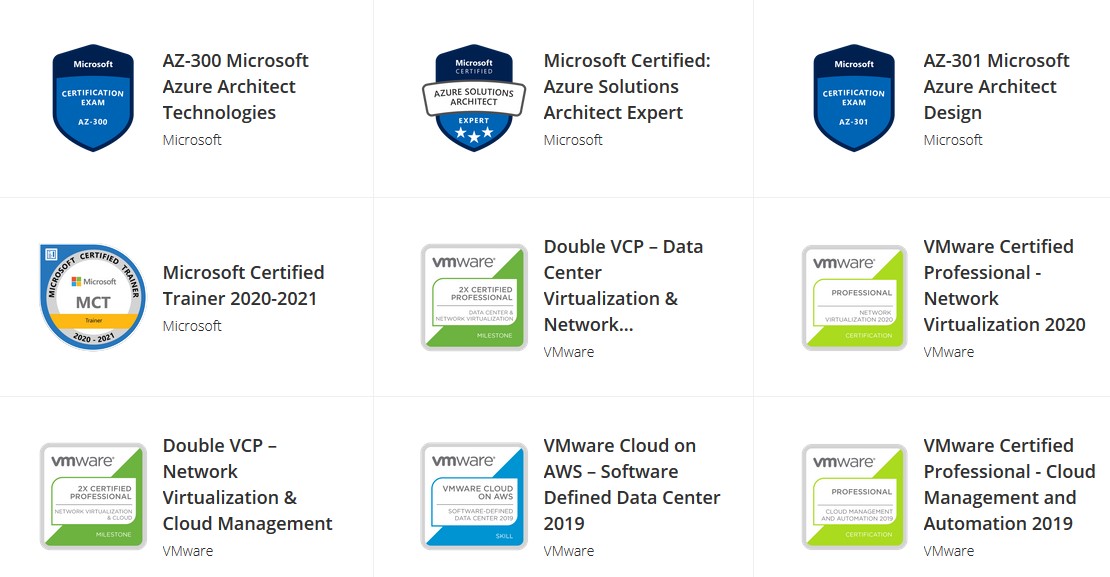1110x577 pixels.
Task: Open Microsoft Certified: Azure Solutions Architect Expert title
Action: 626,86
